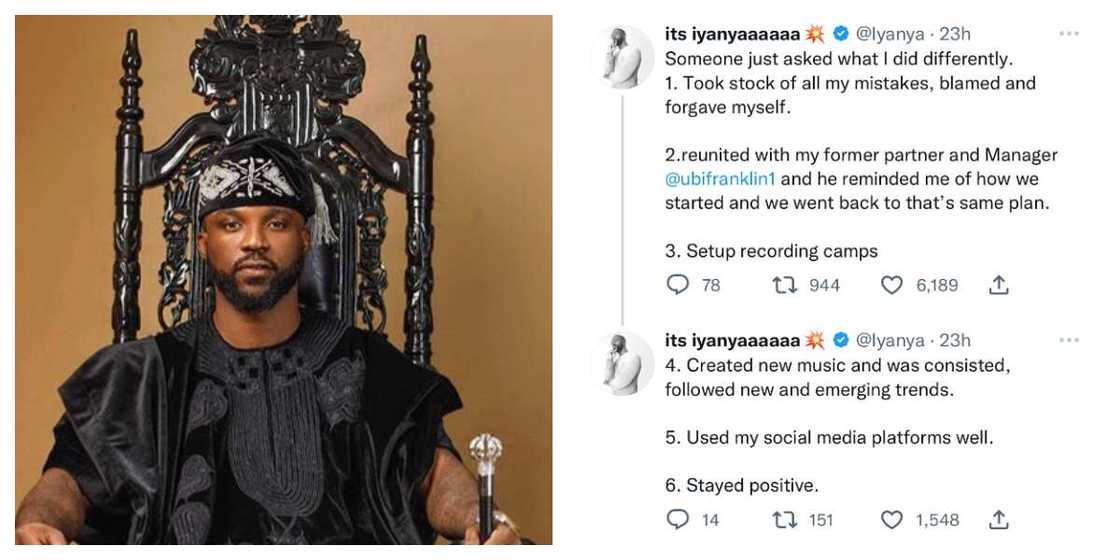Share the second tweet
Screen dimensions: 1120x560
(x=997, y=520)
